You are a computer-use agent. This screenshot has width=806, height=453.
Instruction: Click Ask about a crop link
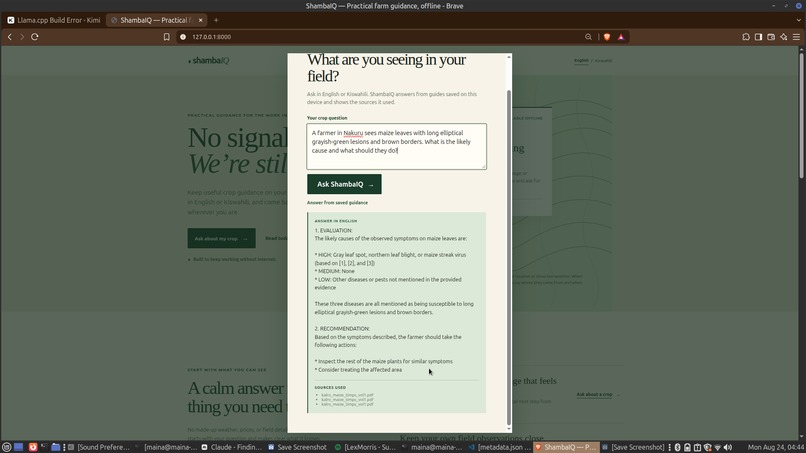point(594,394)
